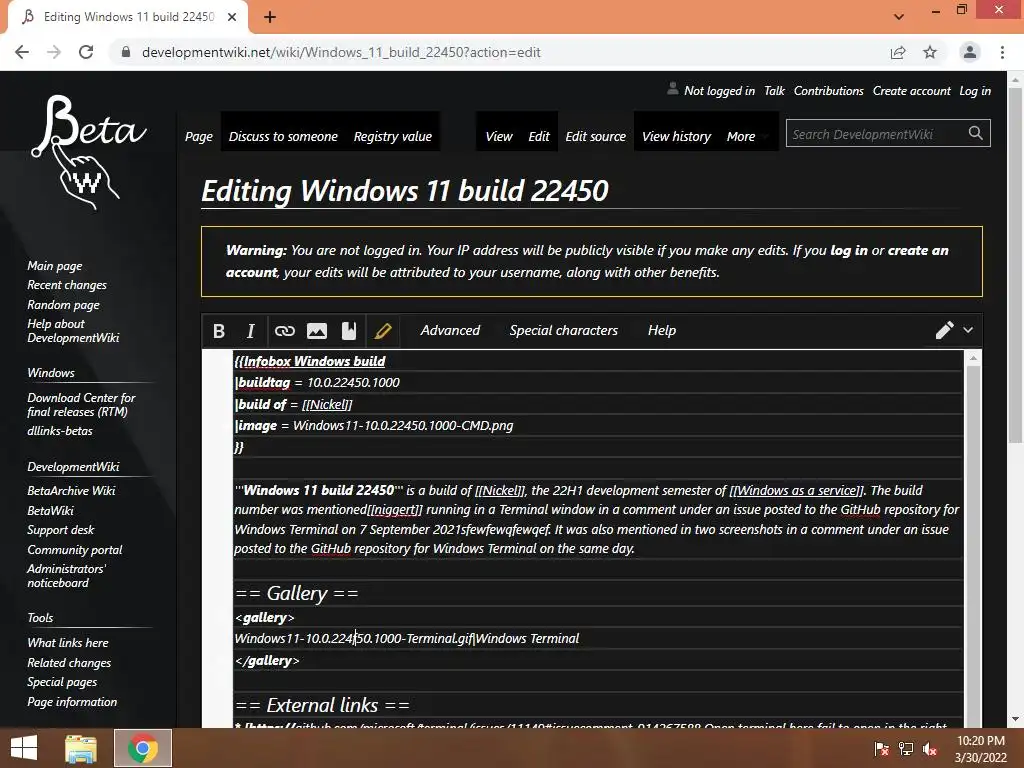The image size is (1024, 768).
Task: Bookmark this page with star icon
Action: [930, 52]
